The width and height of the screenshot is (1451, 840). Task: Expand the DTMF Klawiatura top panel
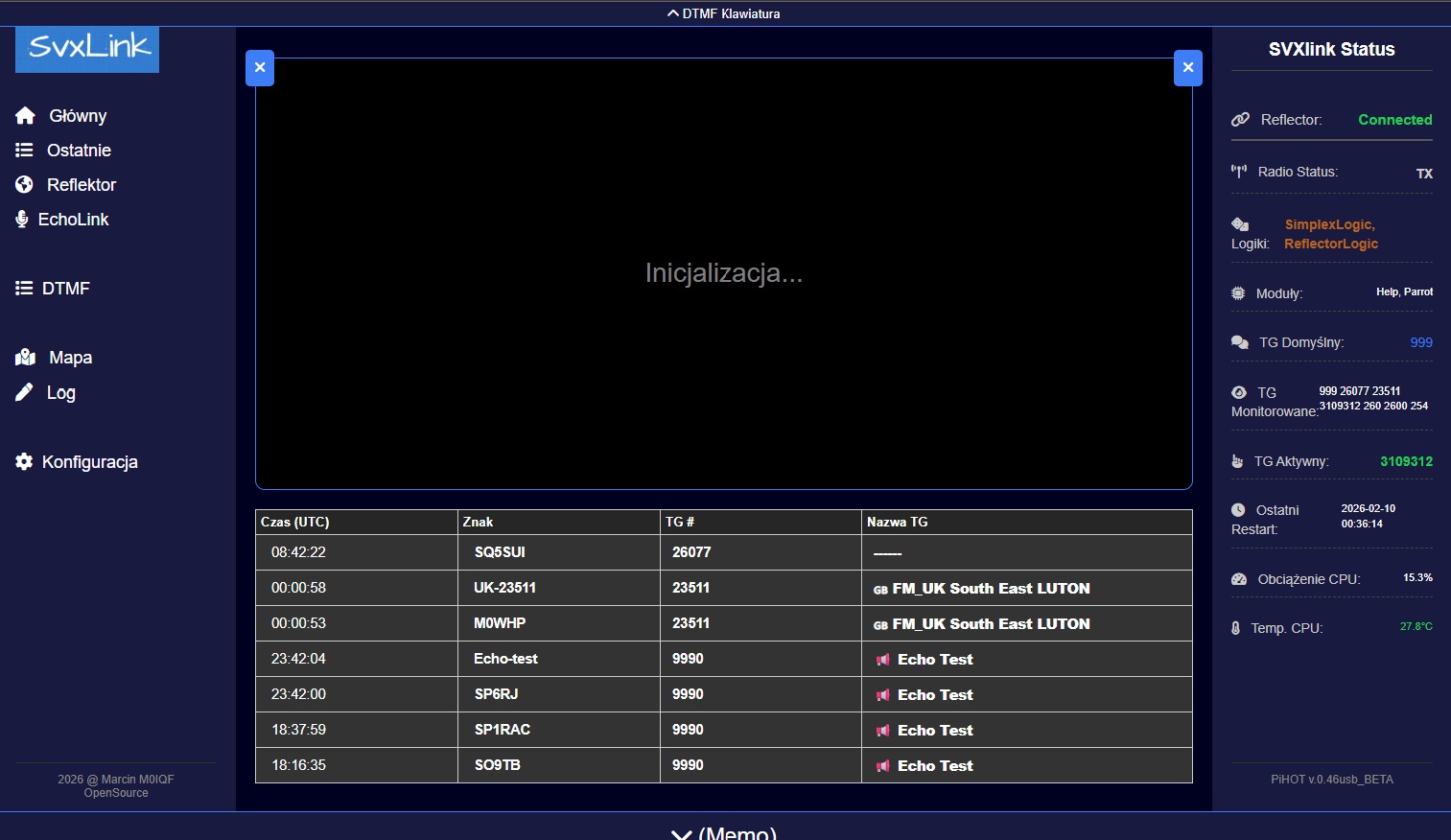[724, 13]
